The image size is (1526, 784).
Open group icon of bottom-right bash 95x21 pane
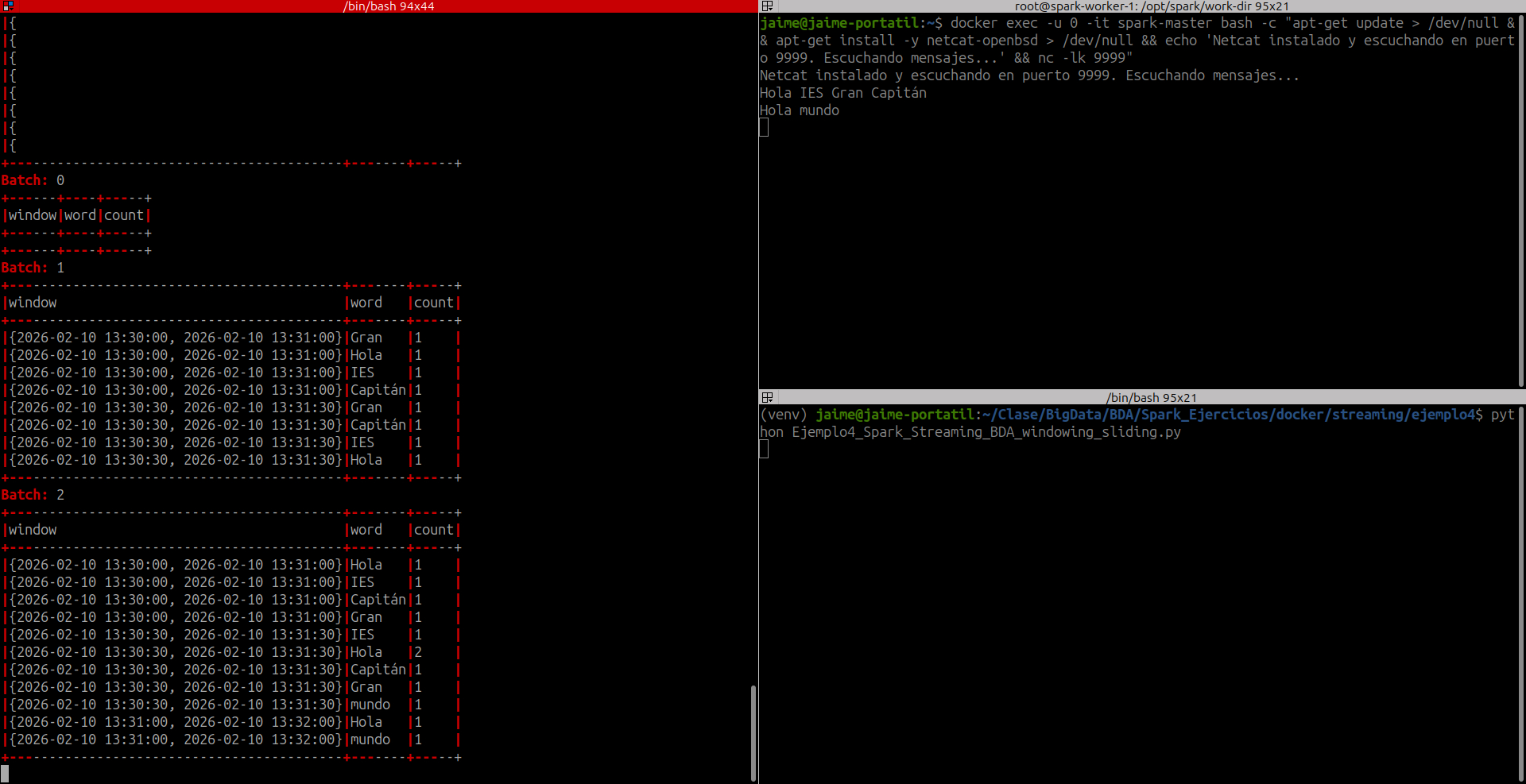pyautogui.click(x=767, y=397)
